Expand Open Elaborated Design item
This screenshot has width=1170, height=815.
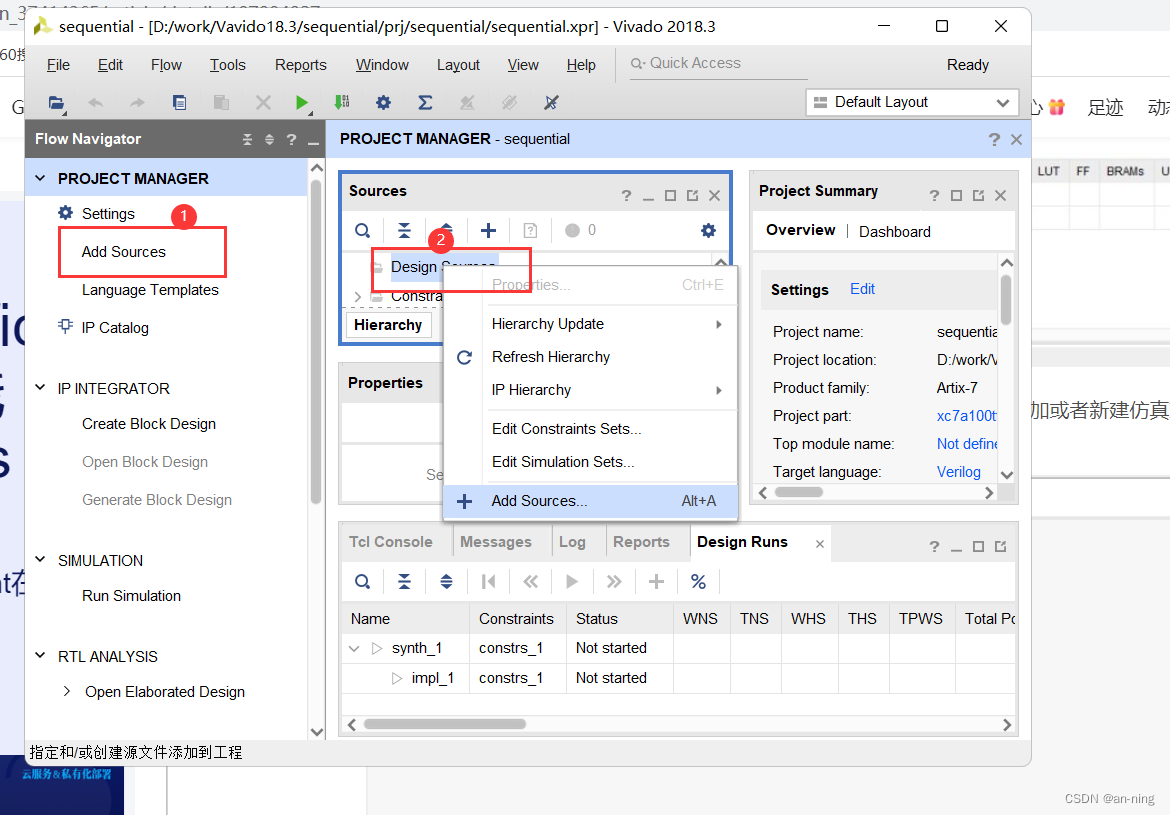(67, 691)
